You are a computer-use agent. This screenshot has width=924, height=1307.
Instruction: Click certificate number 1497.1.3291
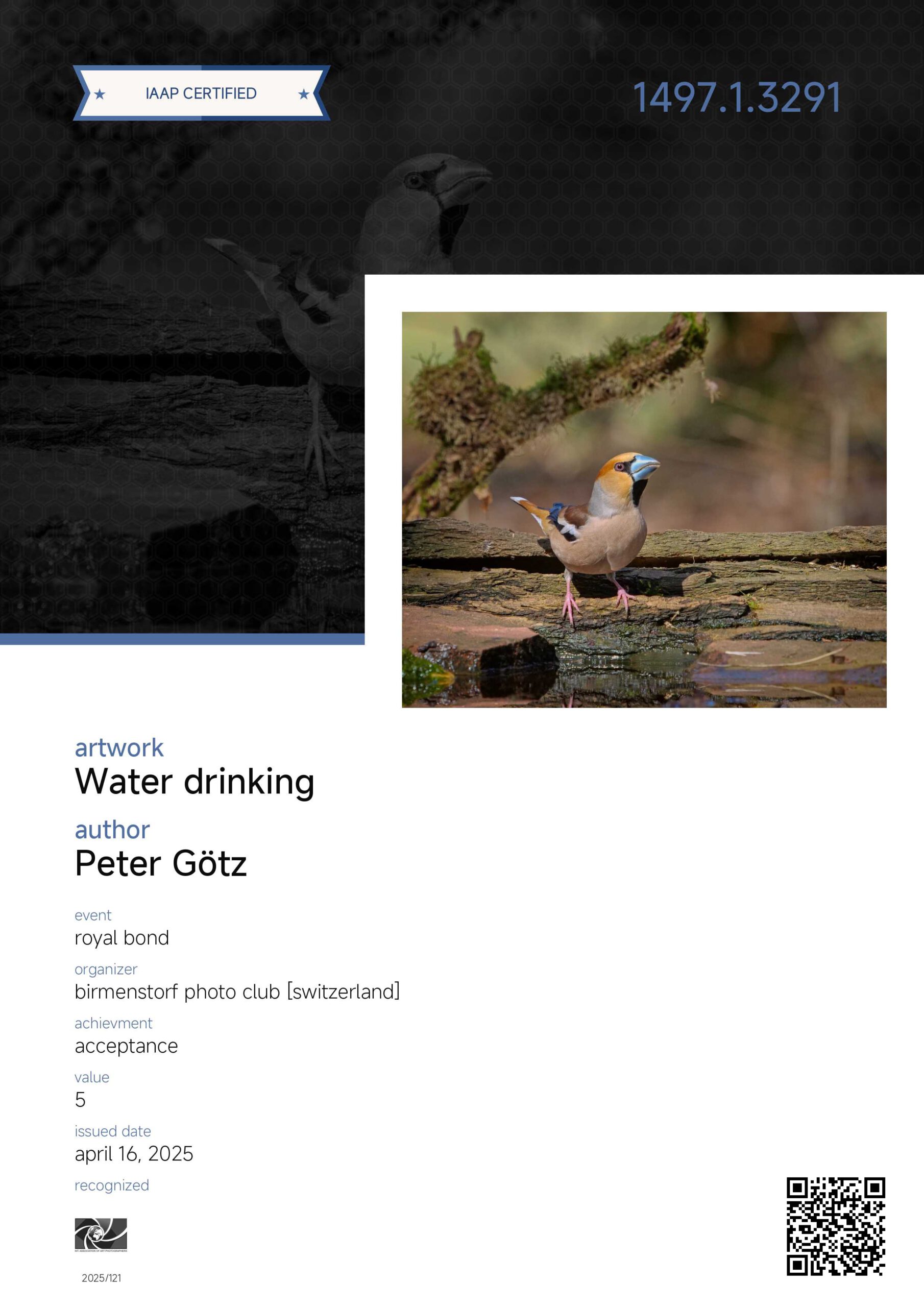pyautogui.click(x=737, y=98)
